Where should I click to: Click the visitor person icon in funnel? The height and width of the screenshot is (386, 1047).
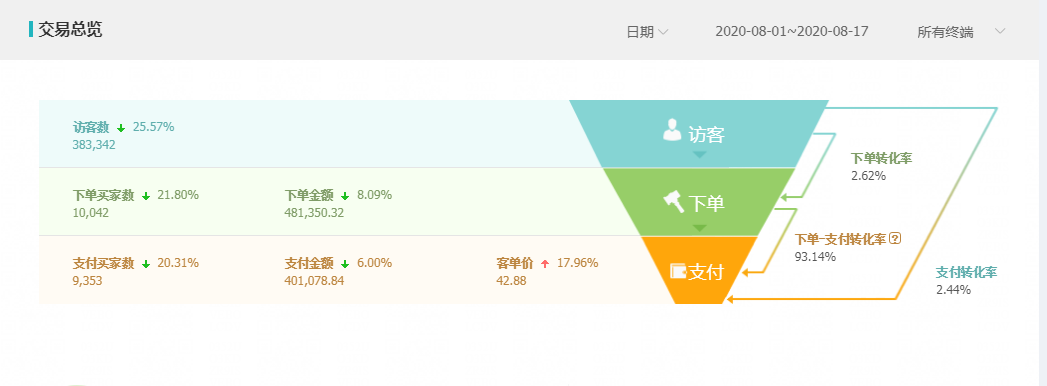pos(672,130)
